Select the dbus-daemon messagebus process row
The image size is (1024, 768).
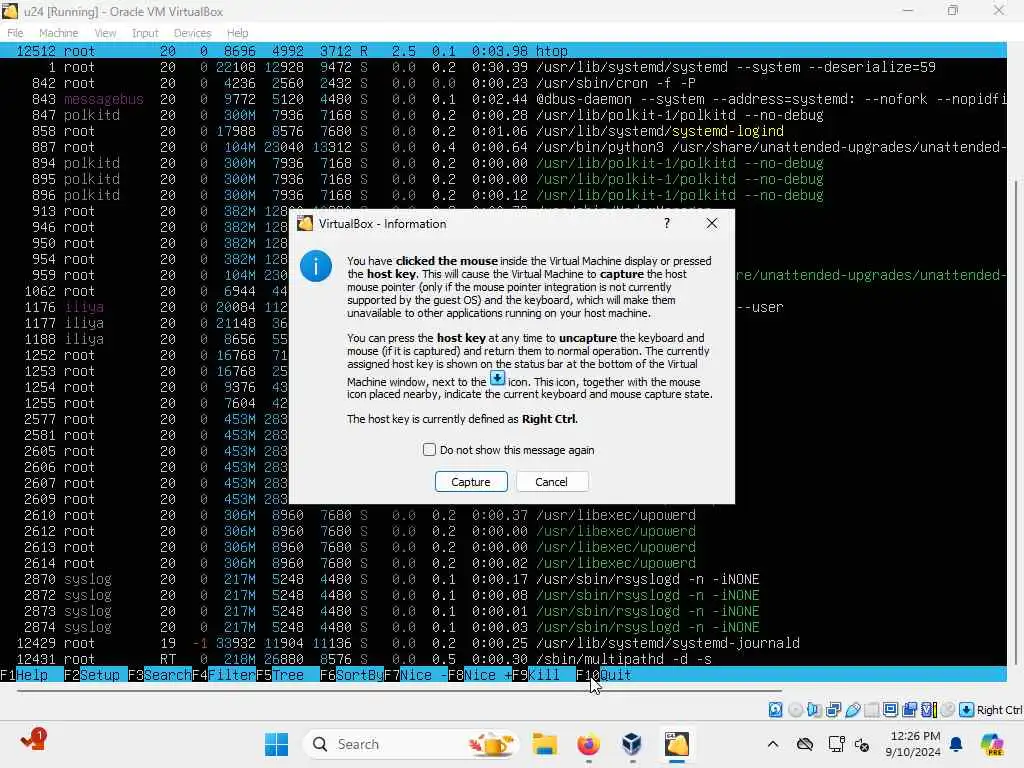pos(503,99)
